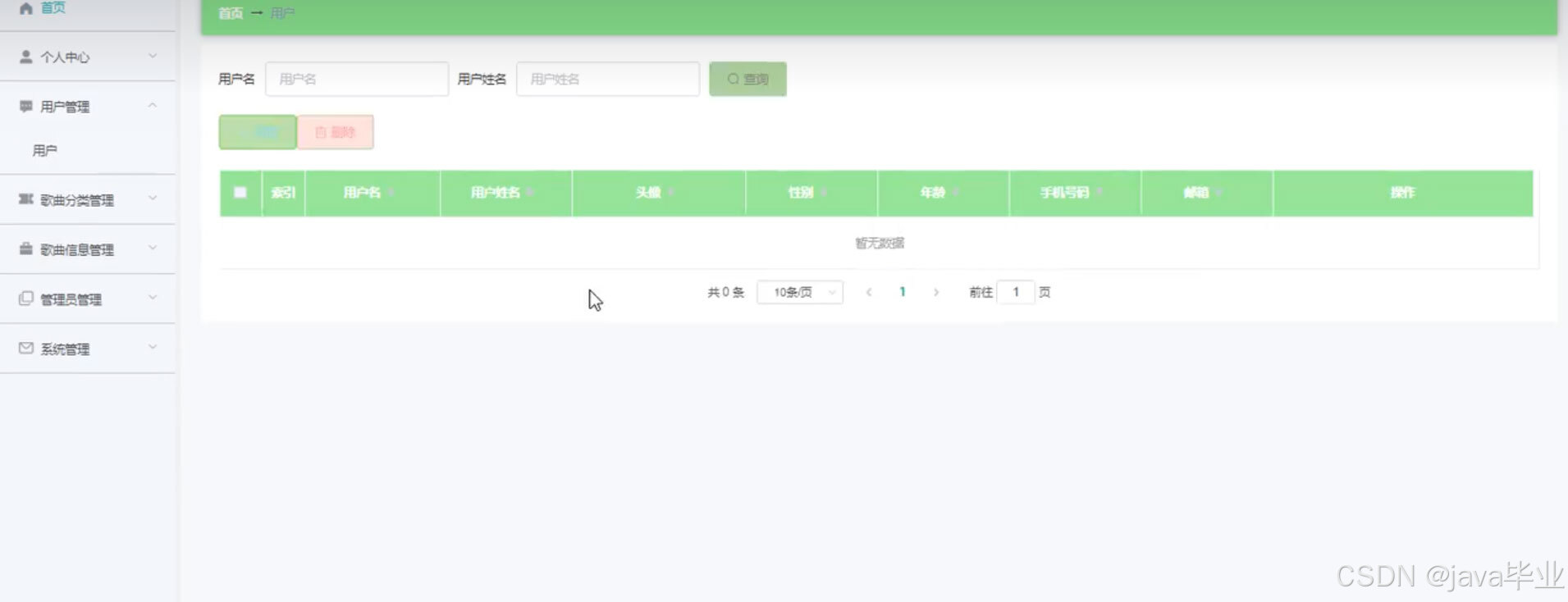The width and height of the screenshot is (1568, 602).
Task: Select page number 1 in pagination
Action: point(903,292)
